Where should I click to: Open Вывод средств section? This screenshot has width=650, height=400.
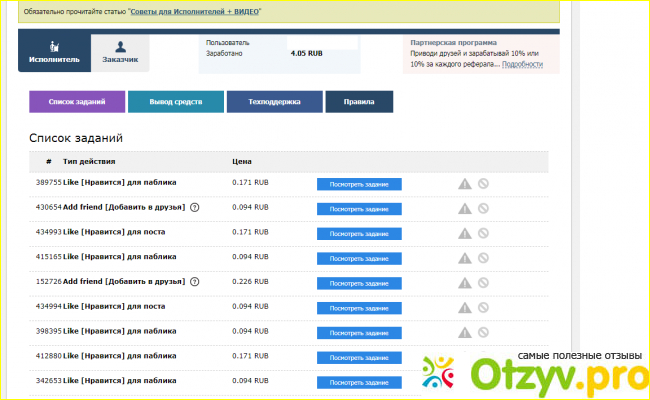click(x=175, y=102)
